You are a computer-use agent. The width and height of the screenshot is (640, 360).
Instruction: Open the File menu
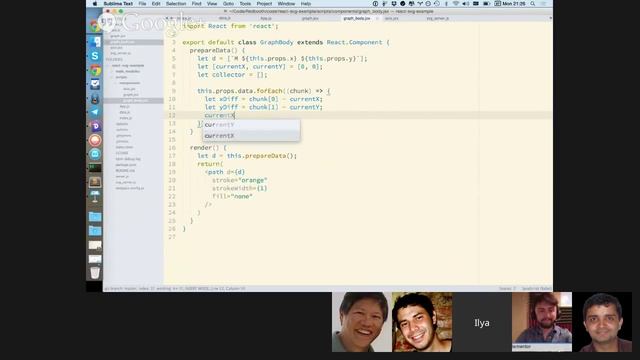[142, 4]
